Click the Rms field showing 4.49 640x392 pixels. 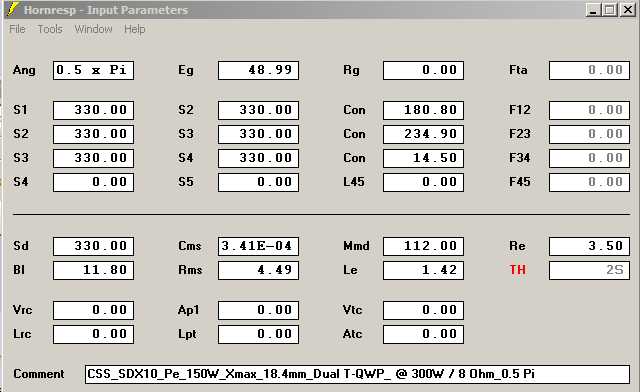[258, 270]
